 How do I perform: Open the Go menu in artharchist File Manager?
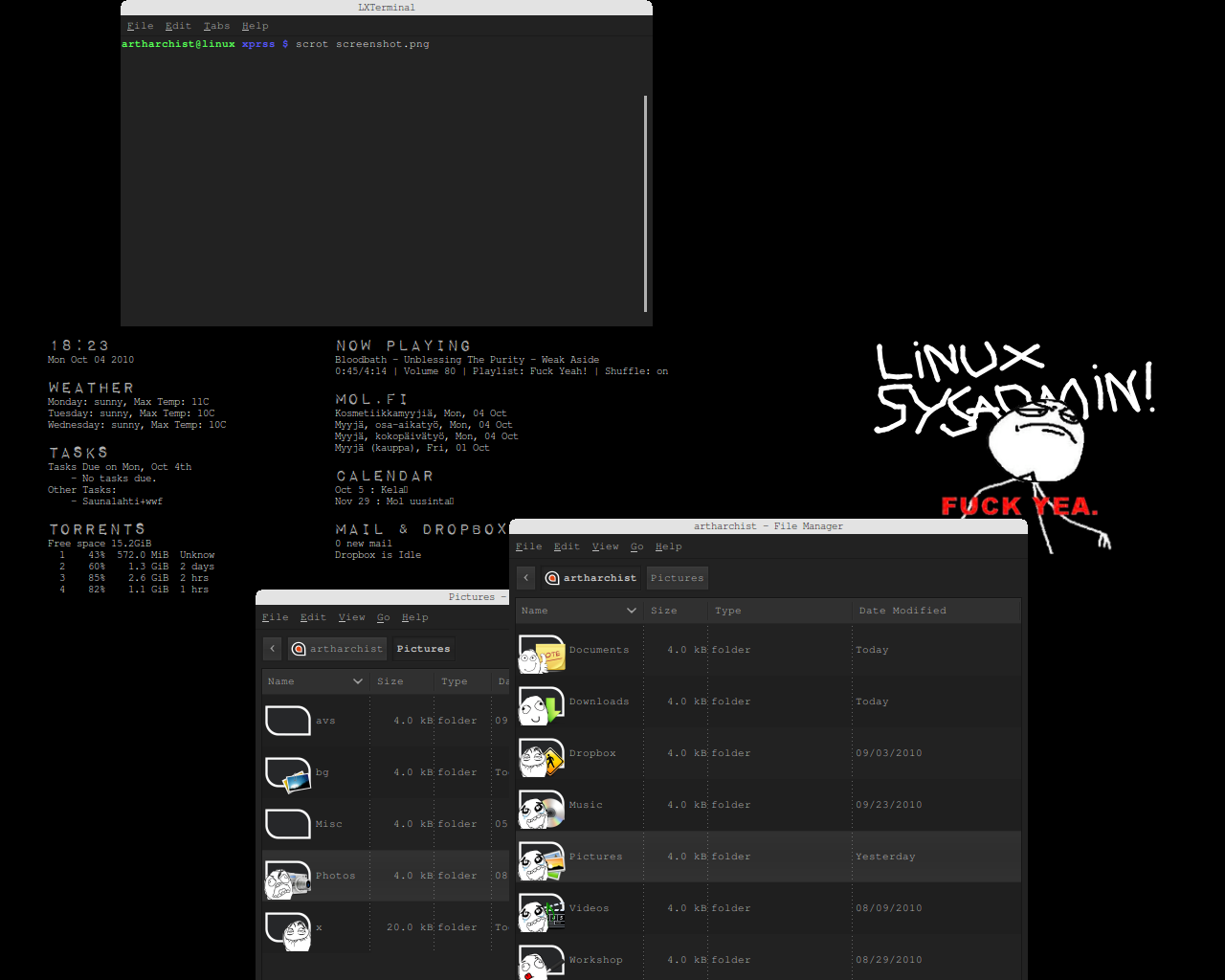coord(636,546)
